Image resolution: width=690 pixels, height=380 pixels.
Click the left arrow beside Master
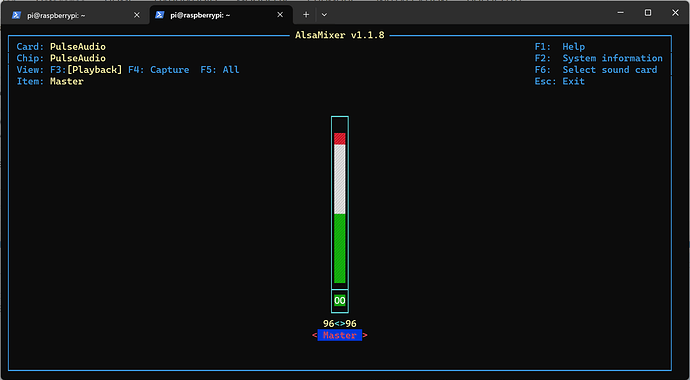[315, 336]
